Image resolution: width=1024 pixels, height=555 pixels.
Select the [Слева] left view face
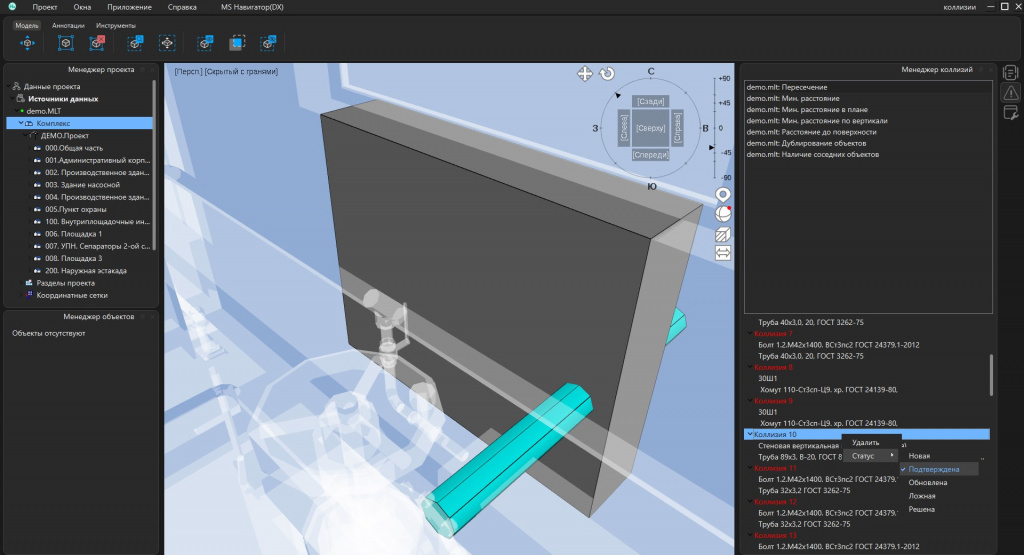[624, 128]
